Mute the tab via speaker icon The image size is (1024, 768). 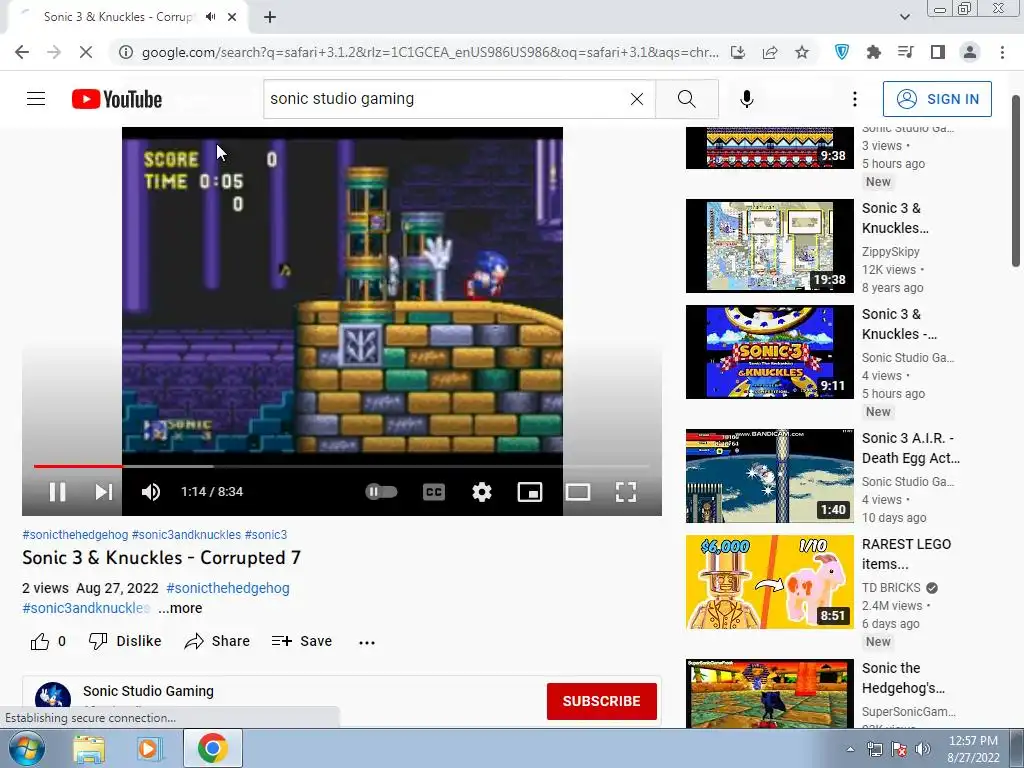click(210, 17)
